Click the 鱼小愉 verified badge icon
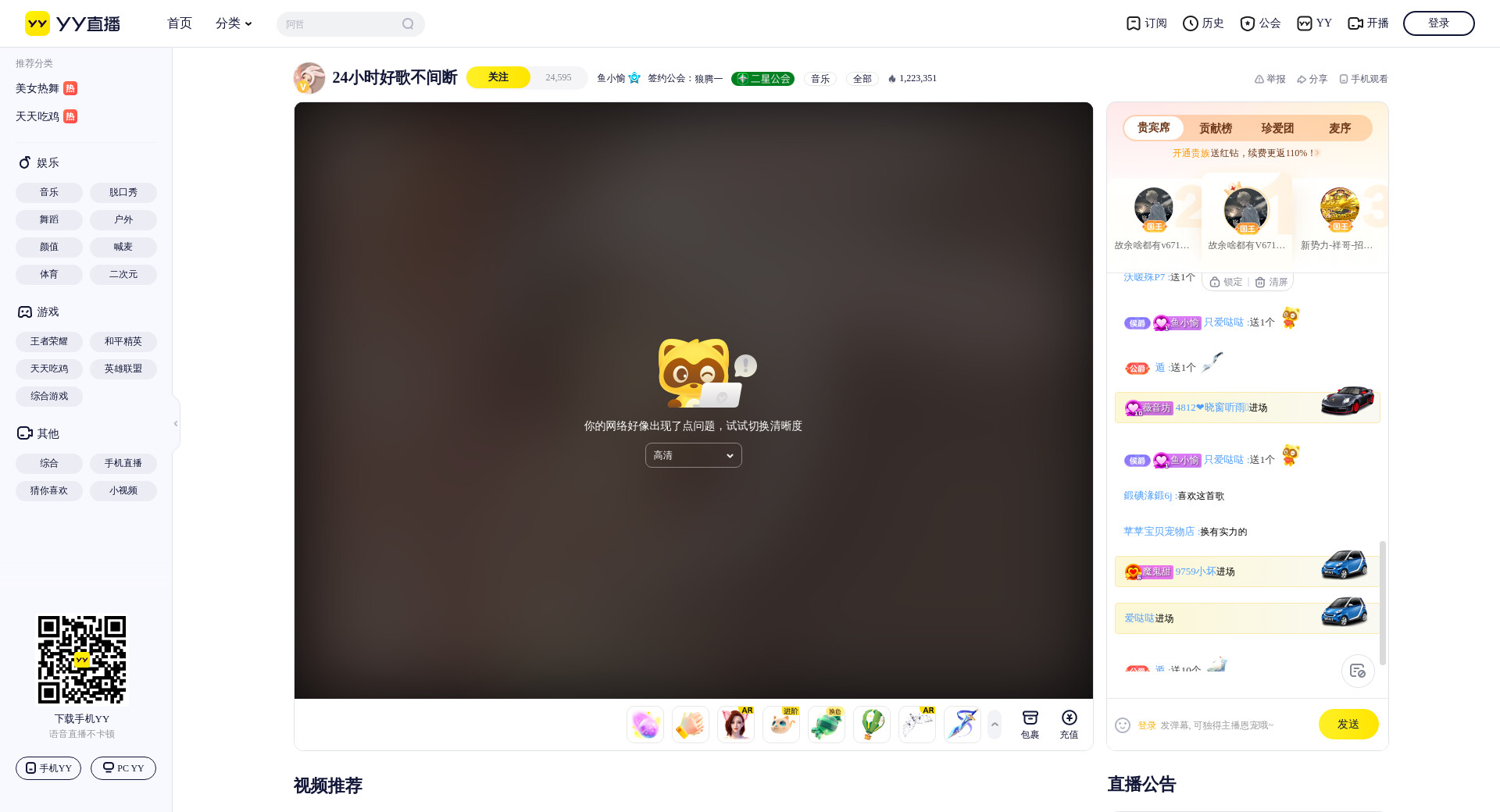 634,78
